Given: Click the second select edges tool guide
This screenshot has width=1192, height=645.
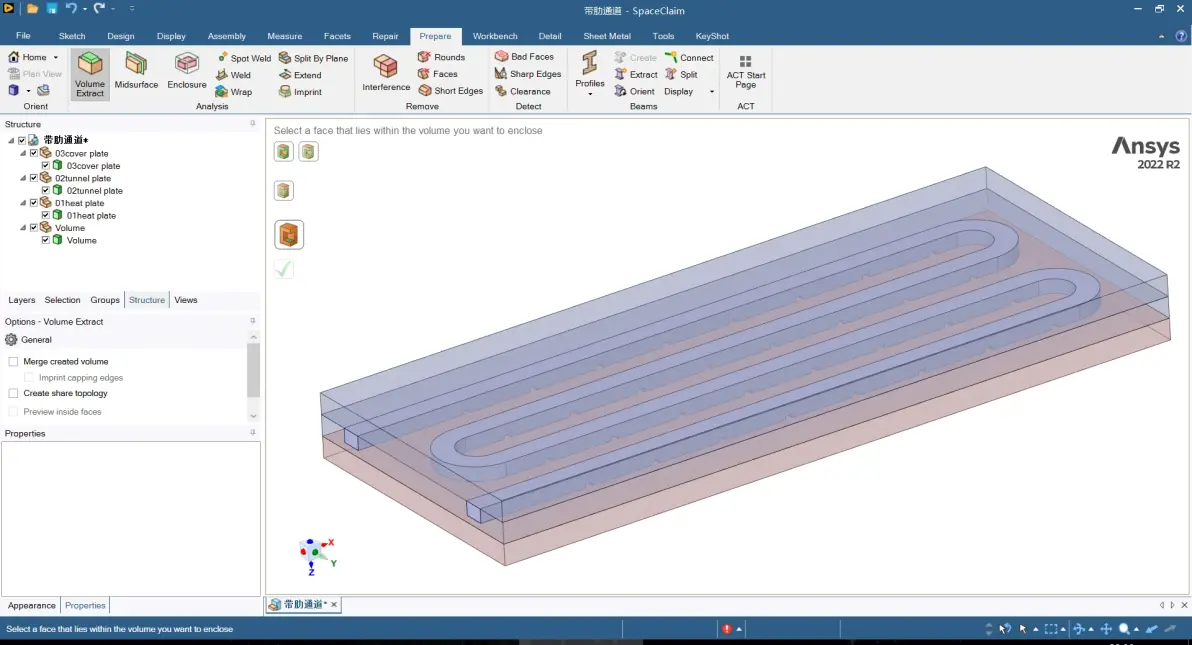Looking at the screenshot, I should (x=308, y=151).
